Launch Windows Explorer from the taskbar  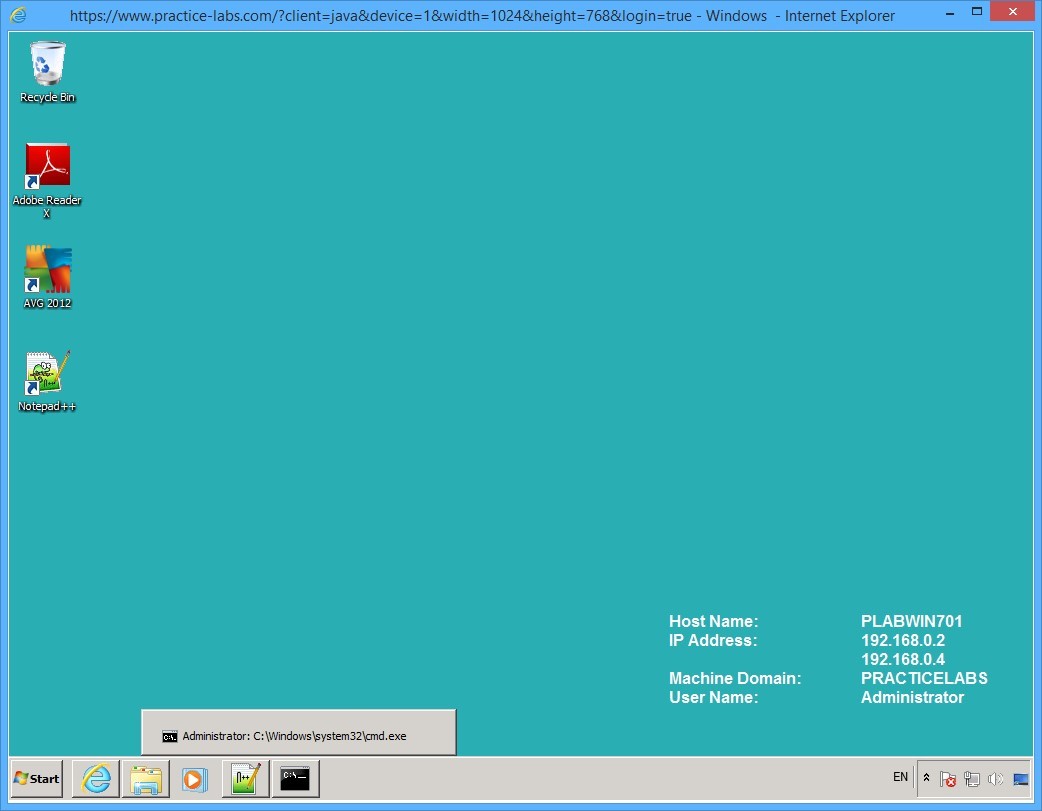tap(146, 778)
